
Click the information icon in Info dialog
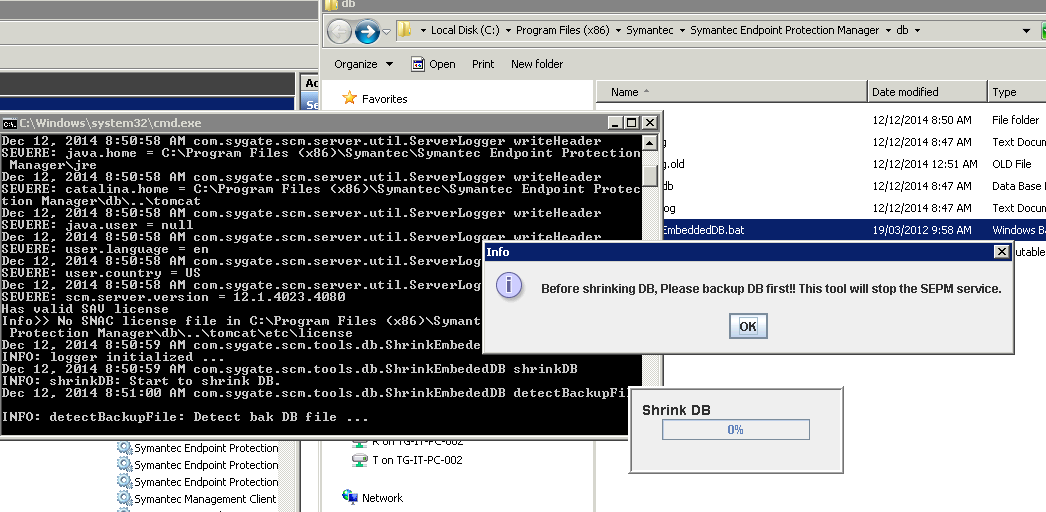(x=510, y=285)
